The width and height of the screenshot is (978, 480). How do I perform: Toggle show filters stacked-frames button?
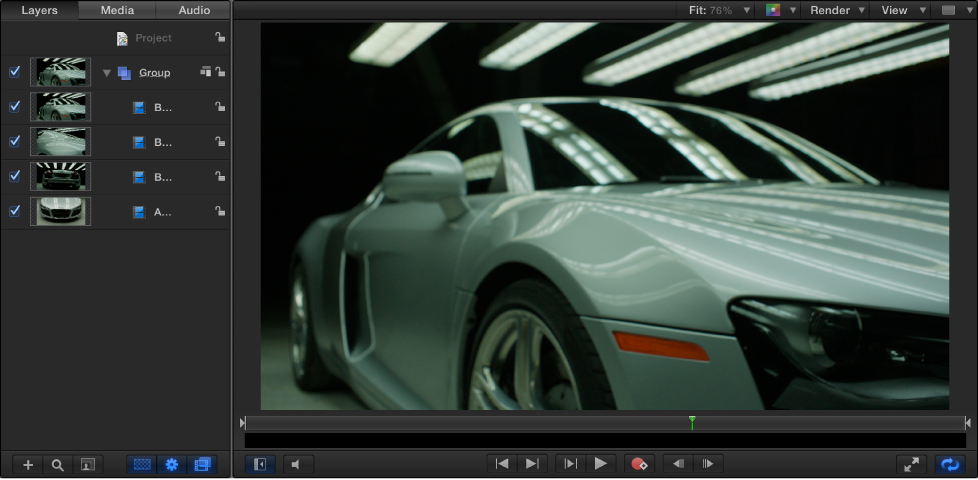[202, 464]
